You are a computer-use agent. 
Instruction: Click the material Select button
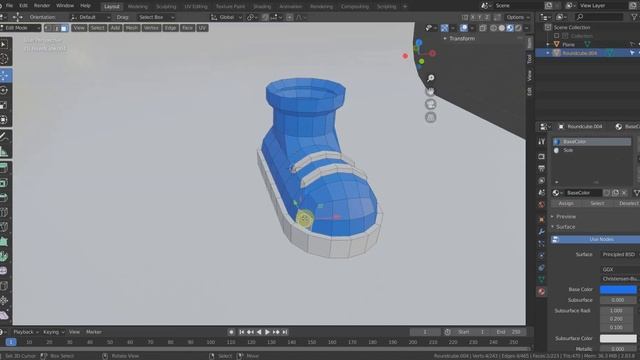click(x=597, y=203)
